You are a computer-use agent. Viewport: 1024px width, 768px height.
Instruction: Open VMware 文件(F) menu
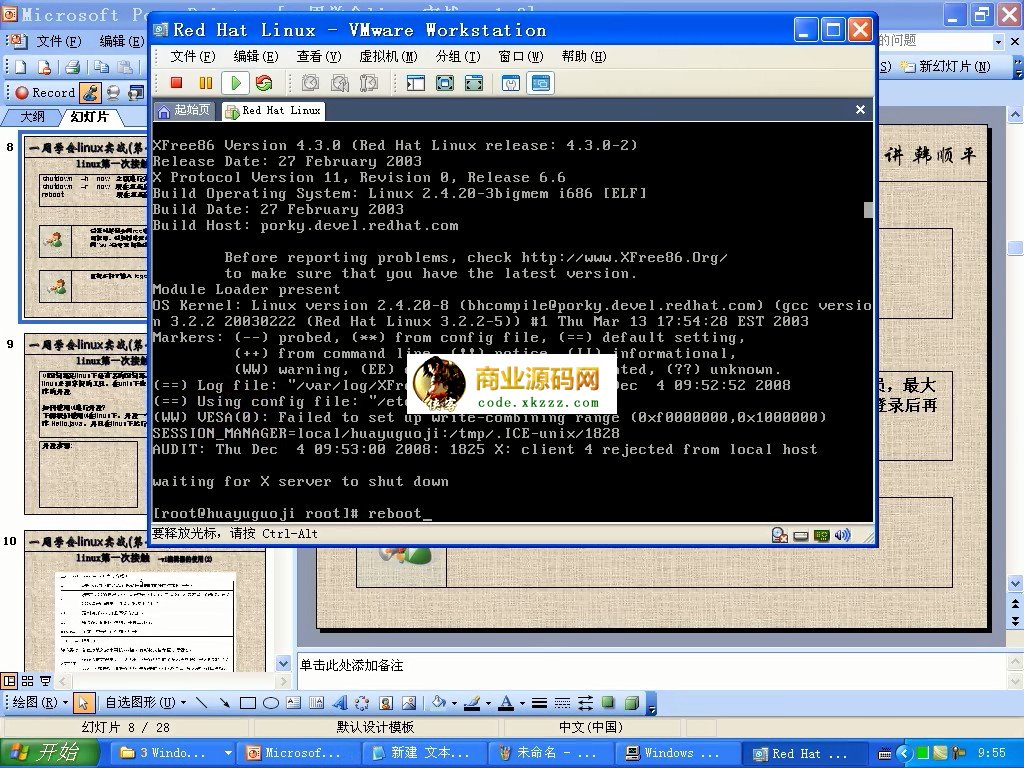pyautogui.click(x=193, y=56)
